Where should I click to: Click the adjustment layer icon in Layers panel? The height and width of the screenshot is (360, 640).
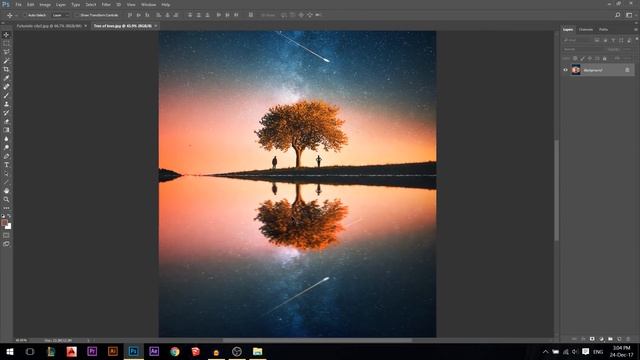tap(601, 339)
